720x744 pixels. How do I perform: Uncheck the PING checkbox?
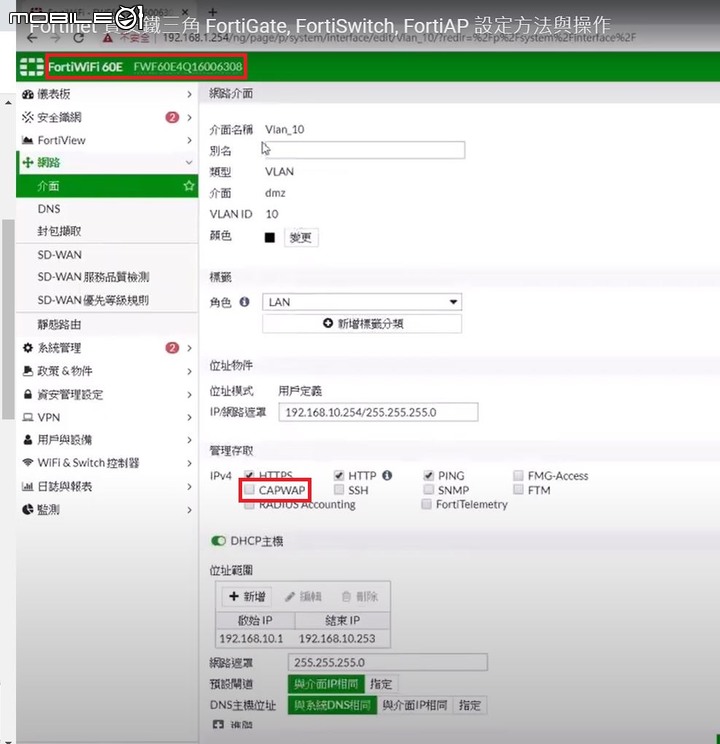(x=429, y=475)
